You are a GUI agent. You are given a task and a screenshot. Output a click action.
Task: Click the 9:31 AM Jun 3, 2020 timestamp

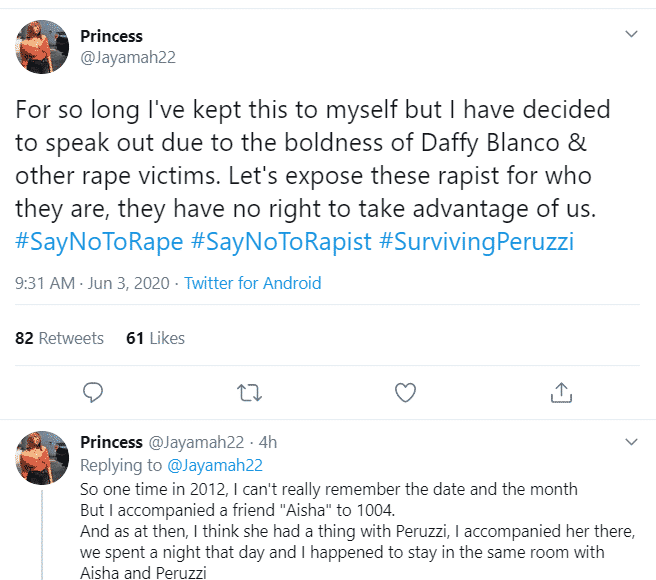click(x=92, y=283)
